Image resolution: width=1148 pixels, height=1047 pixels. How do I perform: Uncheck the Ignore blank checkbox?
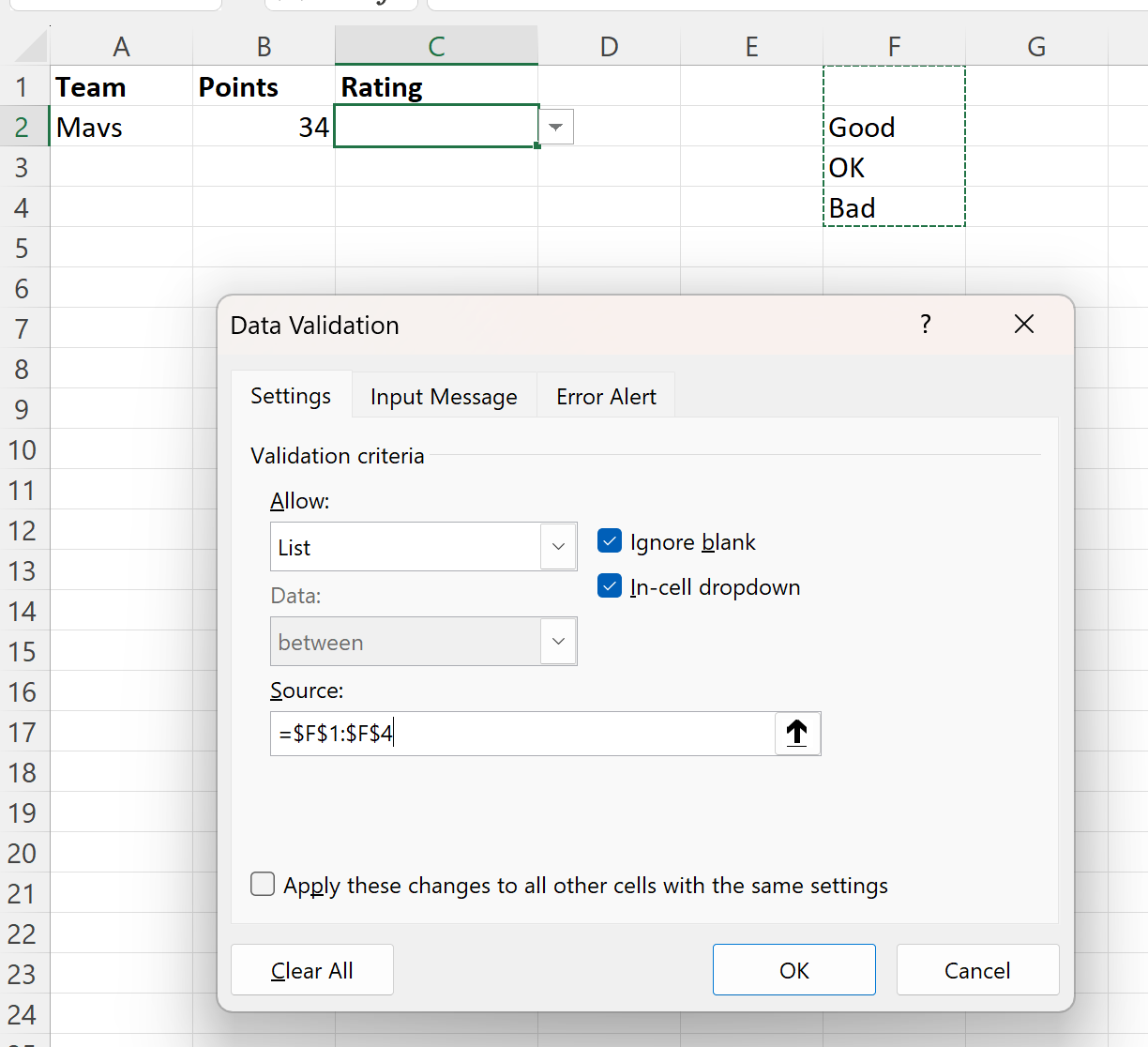tap(610, 540)
